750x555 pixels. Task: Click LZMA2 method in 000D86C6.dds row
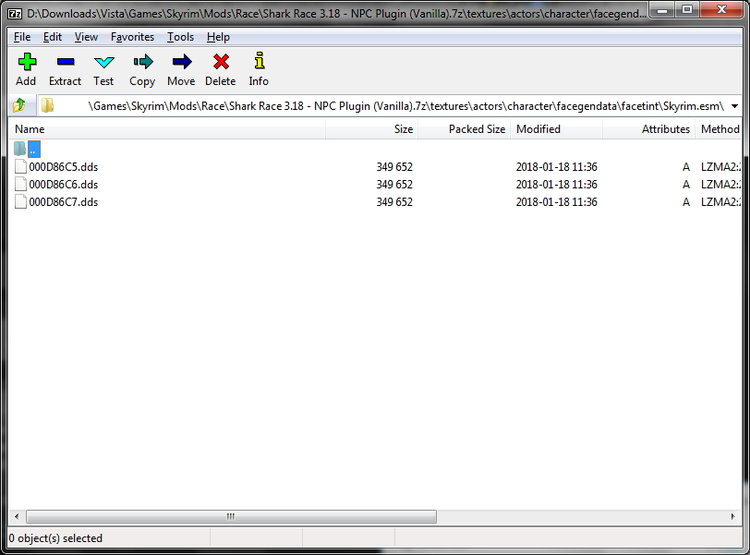[x=721, y=185]
